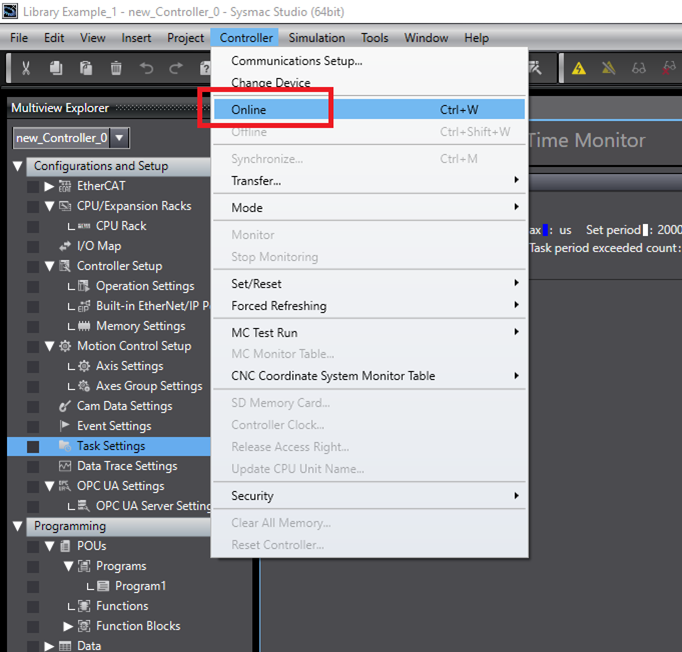Viewport: 682px width, 652px height.
Task: Choose Communications Setup... menu entry
Action: click(x=296, y=61)
